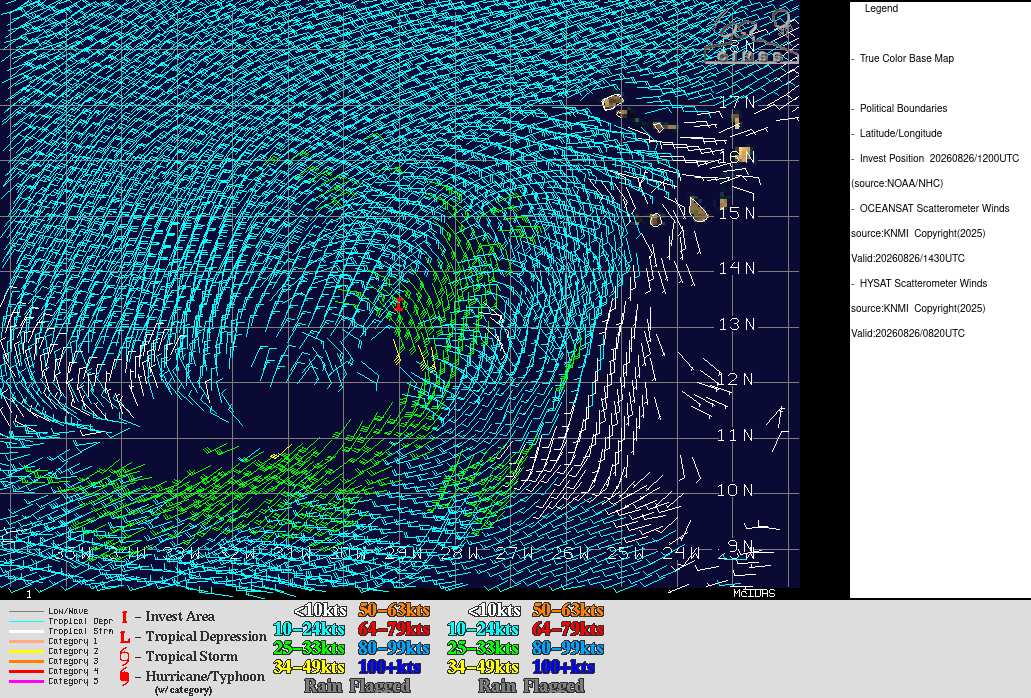Click the 17N latitude label
Viewport: 1031px width, 698px height.
pyautogui.click(x=737, y=103)
